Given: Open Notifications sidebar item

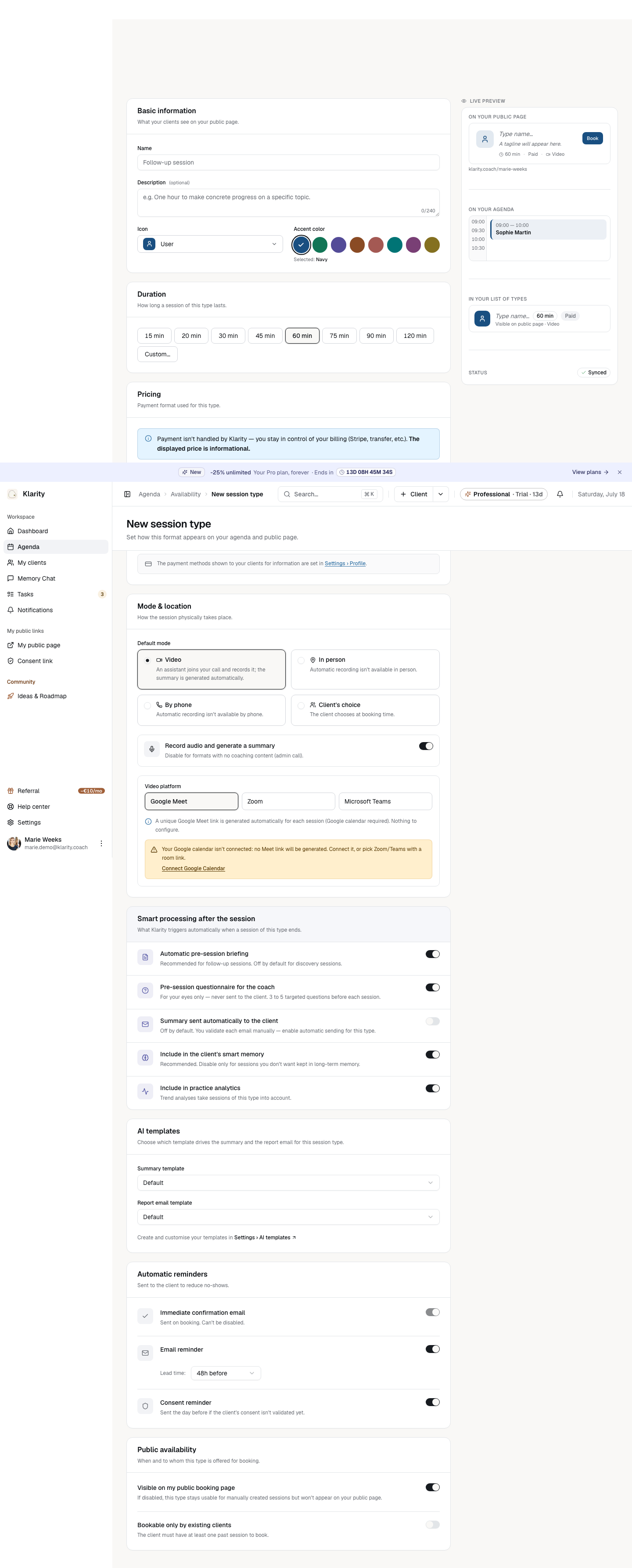Looking at the screenshot, I should (x=56, y=610).
